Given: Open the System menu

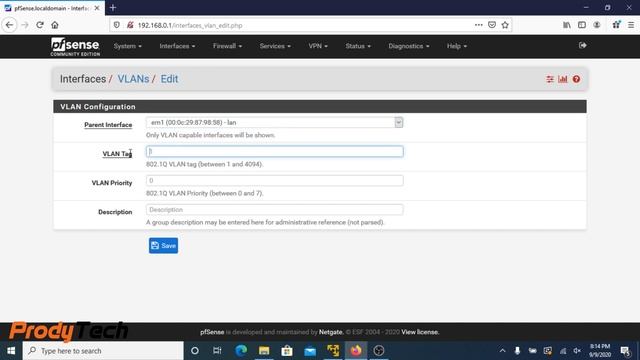Looking at the screenshot, I should (127, 46).
